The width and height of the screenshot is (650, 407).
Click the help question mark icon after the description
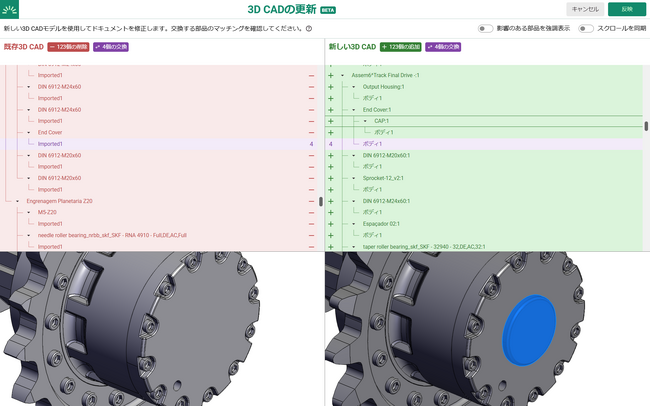pyautogui.click(x=309, y=29)
